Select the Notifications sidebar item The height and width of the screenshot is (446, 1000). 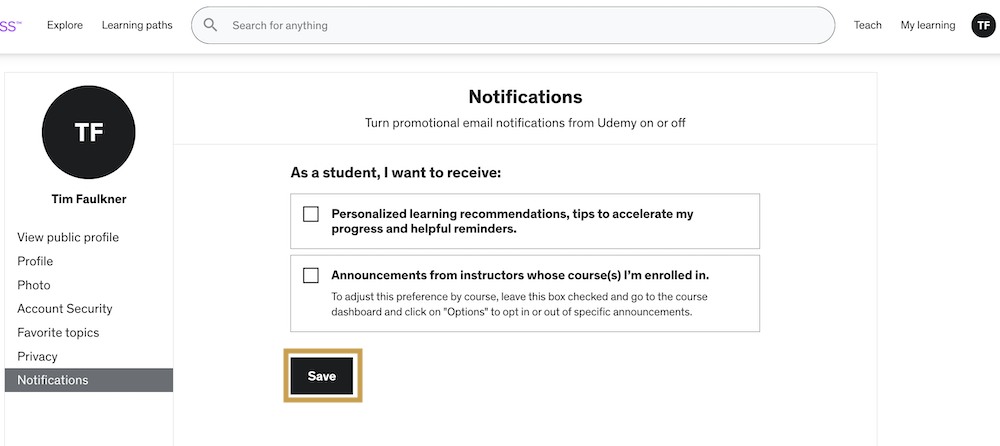[x=53, y=380]
